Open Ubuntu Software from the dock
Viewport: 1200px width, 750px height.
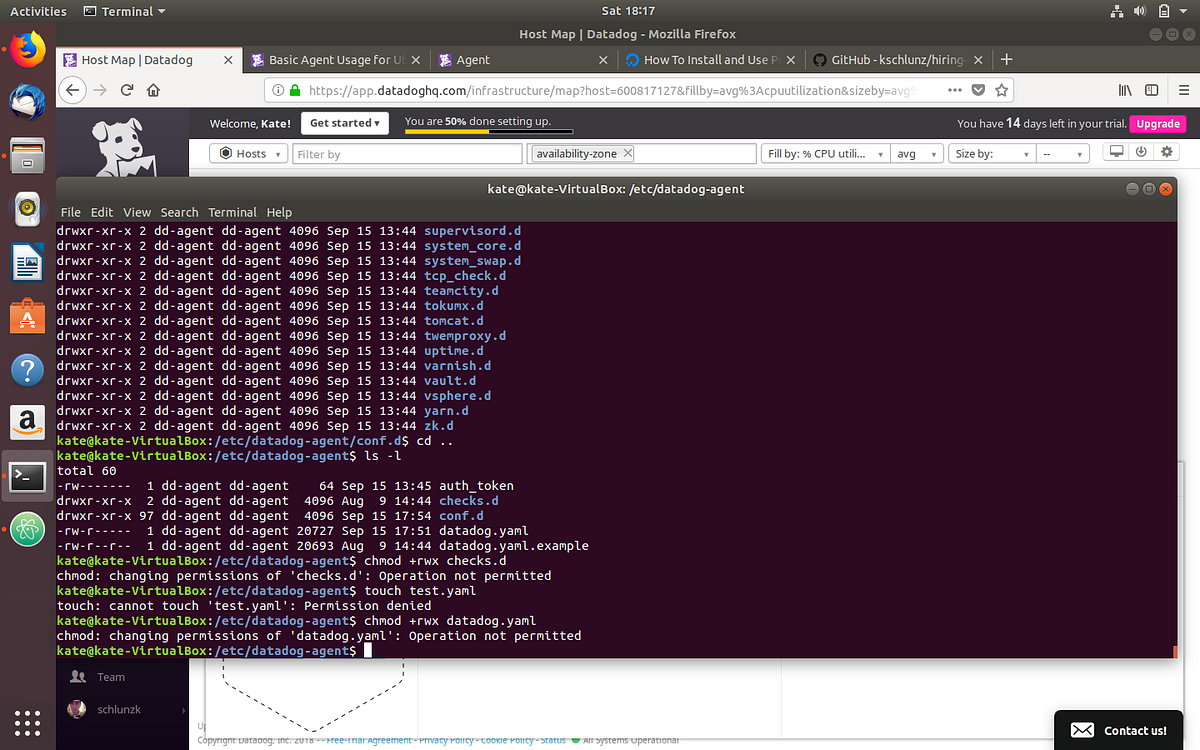[x=28, y=317]
